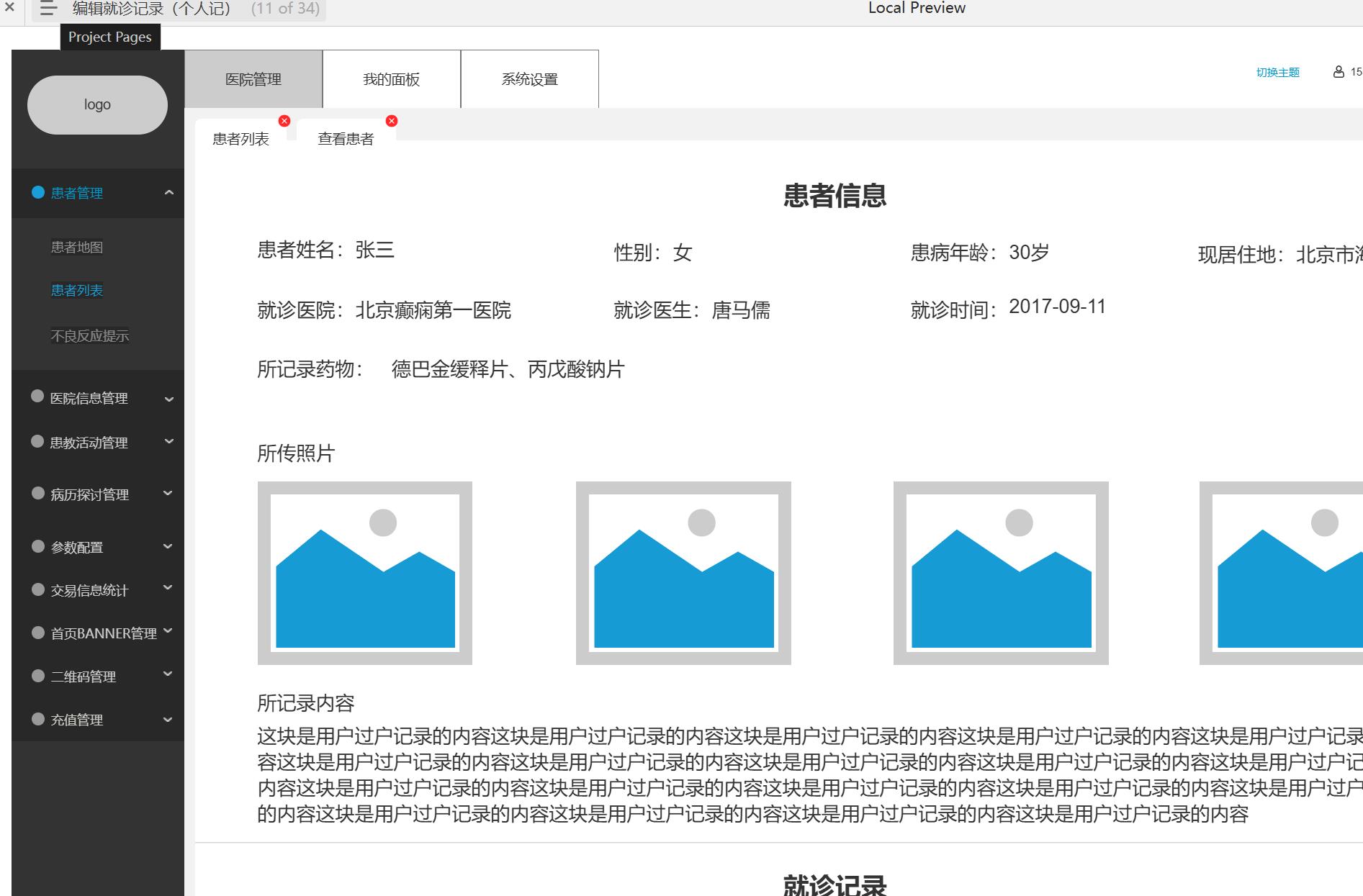This screenshot has width=1363, height=896.
Task: Close the preview with the X icon
Action: pos(9,7)
